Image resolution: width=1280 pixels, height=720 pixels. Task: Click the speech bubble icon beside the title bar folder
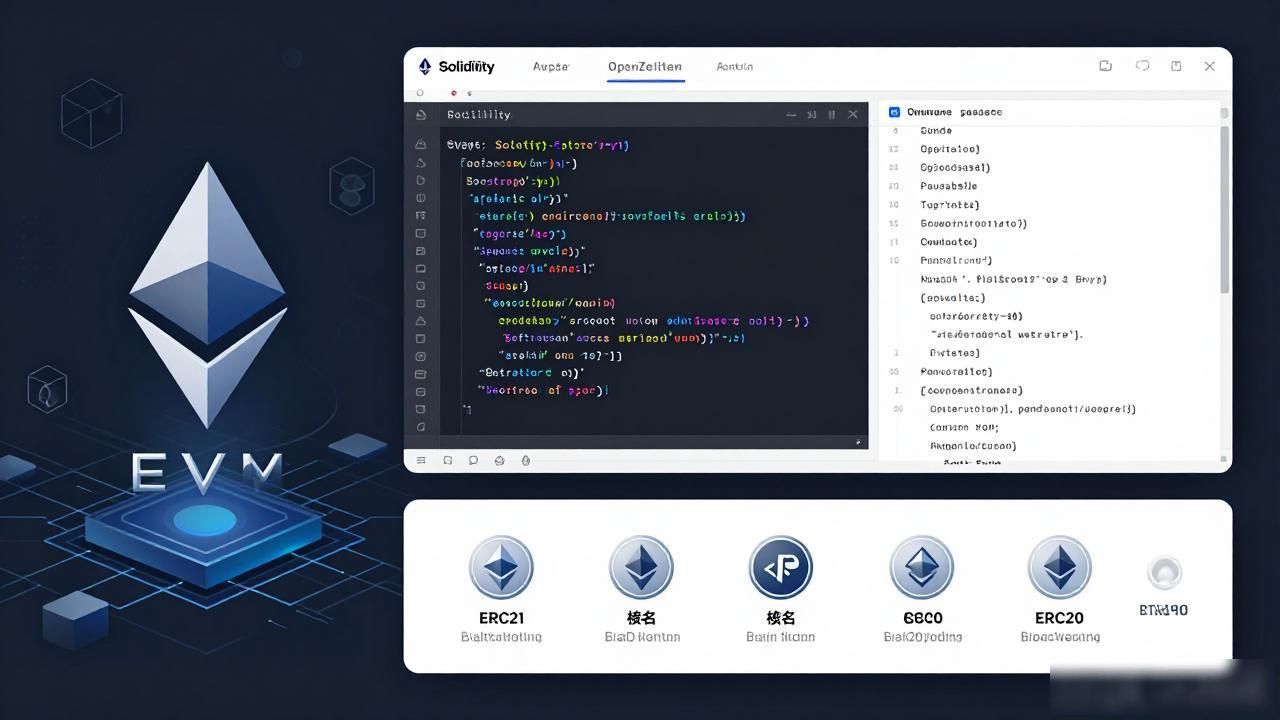click(x=1142, y=66)
